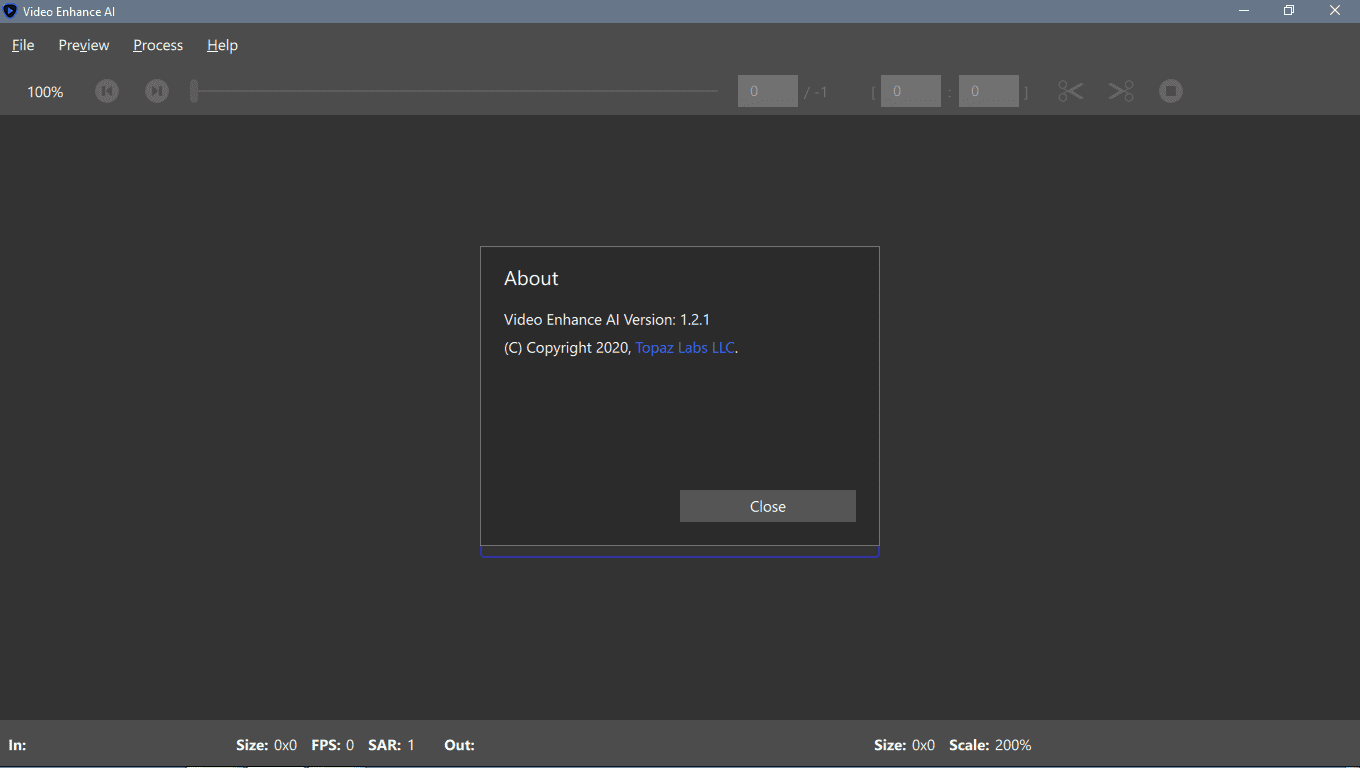
Task: Click the Out: label in status bar
Action: click(x=460, y=745)
